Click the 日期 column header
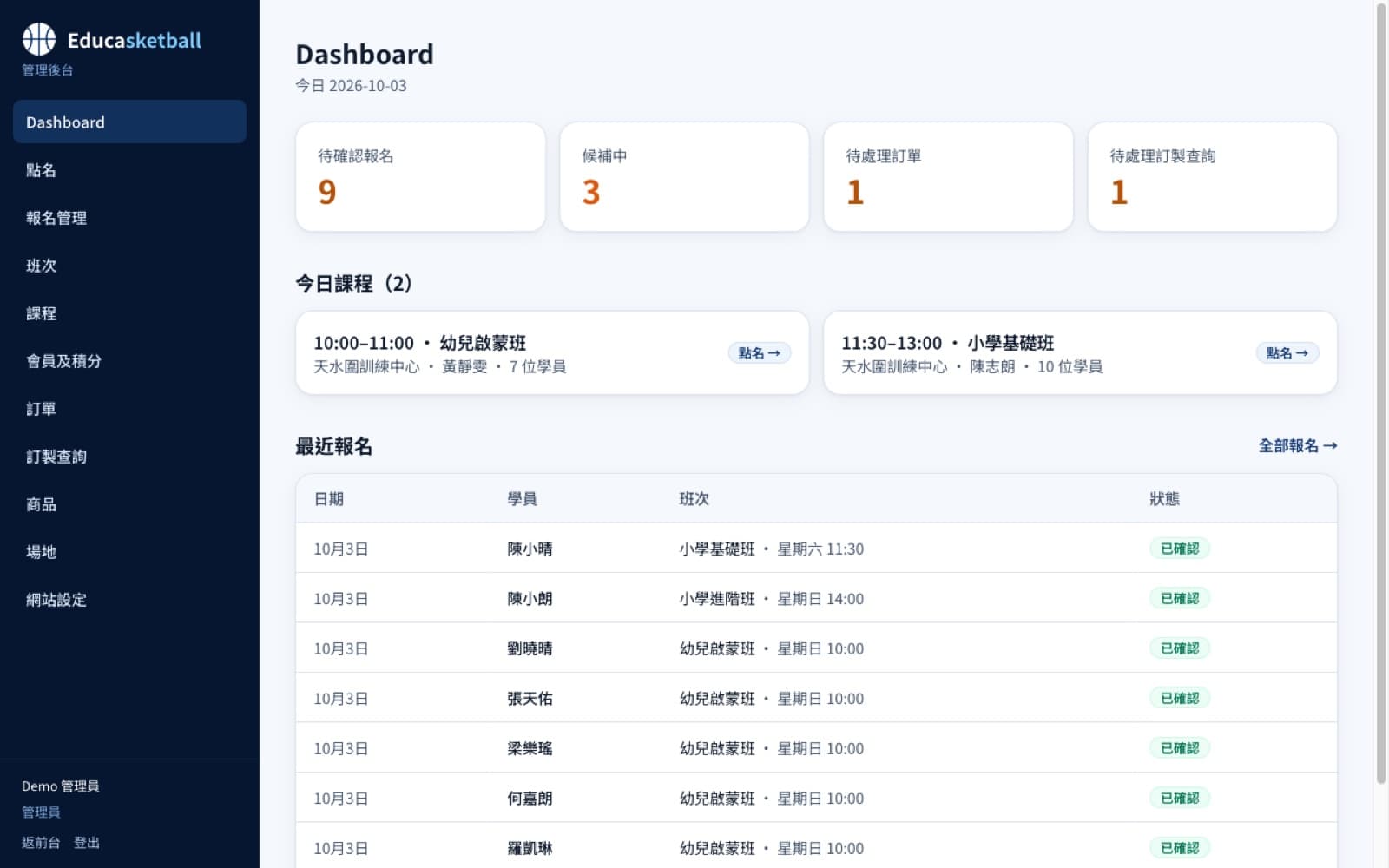The height and width of the screenshot is (868, 1389). 329,498
